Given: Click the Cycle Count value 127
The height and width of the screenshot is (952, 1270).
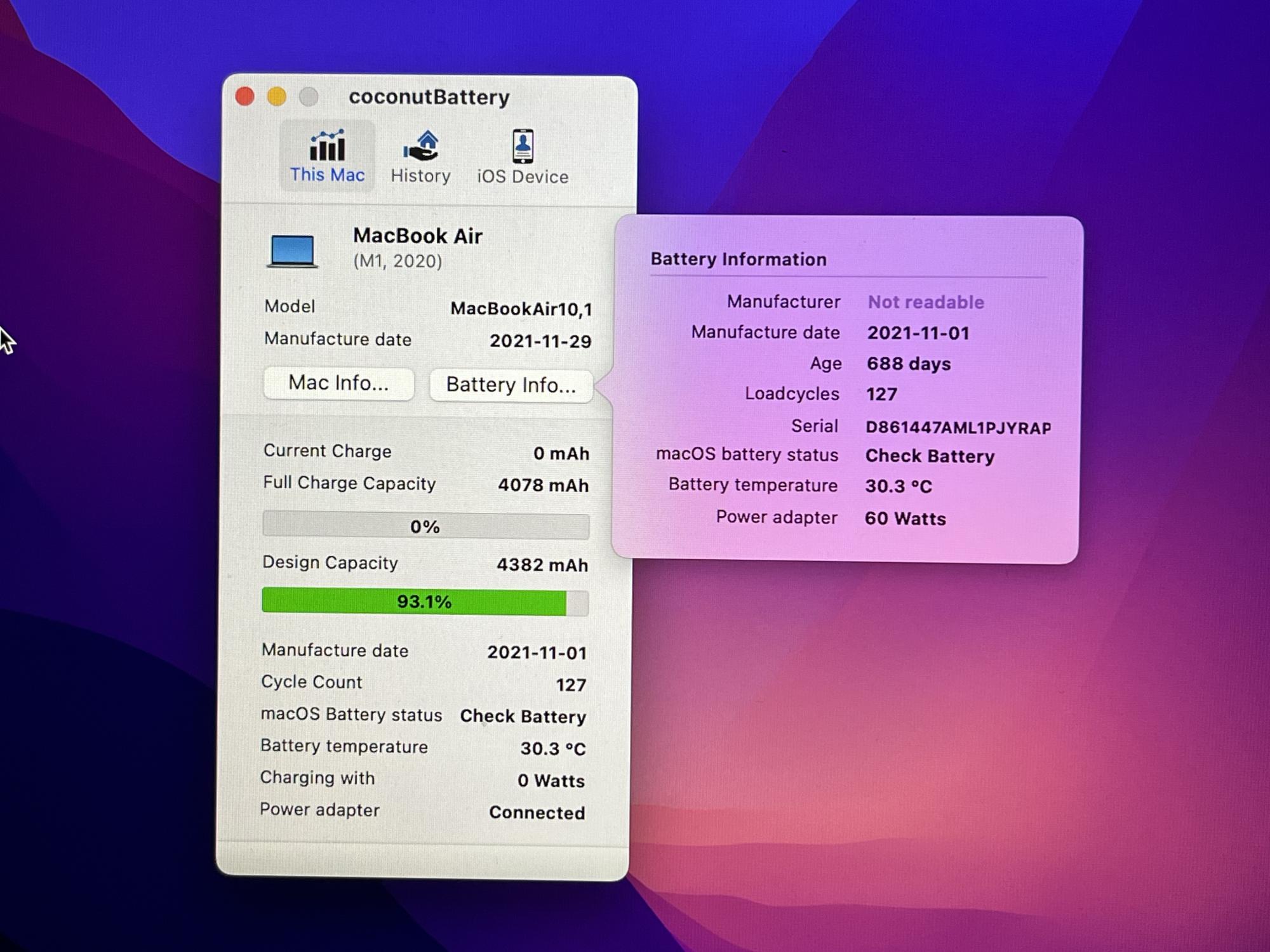Looking at the screenshot, I should (x=570, y=685).
